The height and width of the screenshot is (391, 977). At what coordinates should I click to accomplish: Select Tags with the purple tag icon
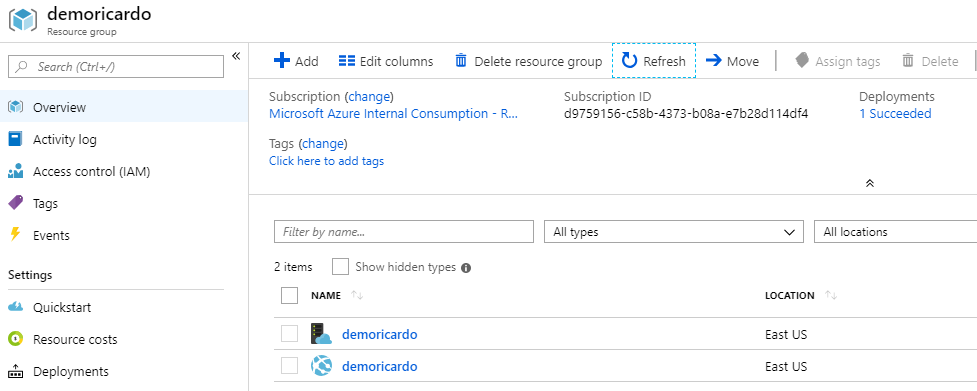(45, 204)
